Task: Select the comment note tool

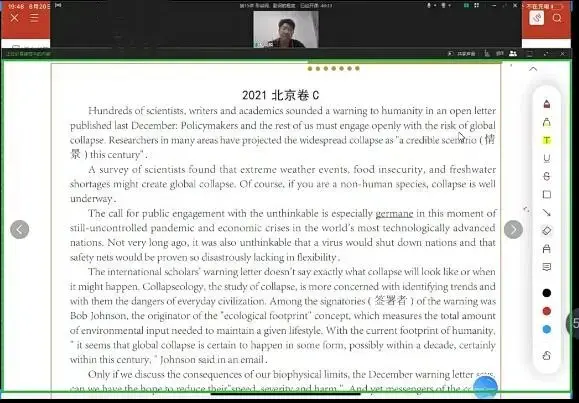Action: [x=547, y=267]
